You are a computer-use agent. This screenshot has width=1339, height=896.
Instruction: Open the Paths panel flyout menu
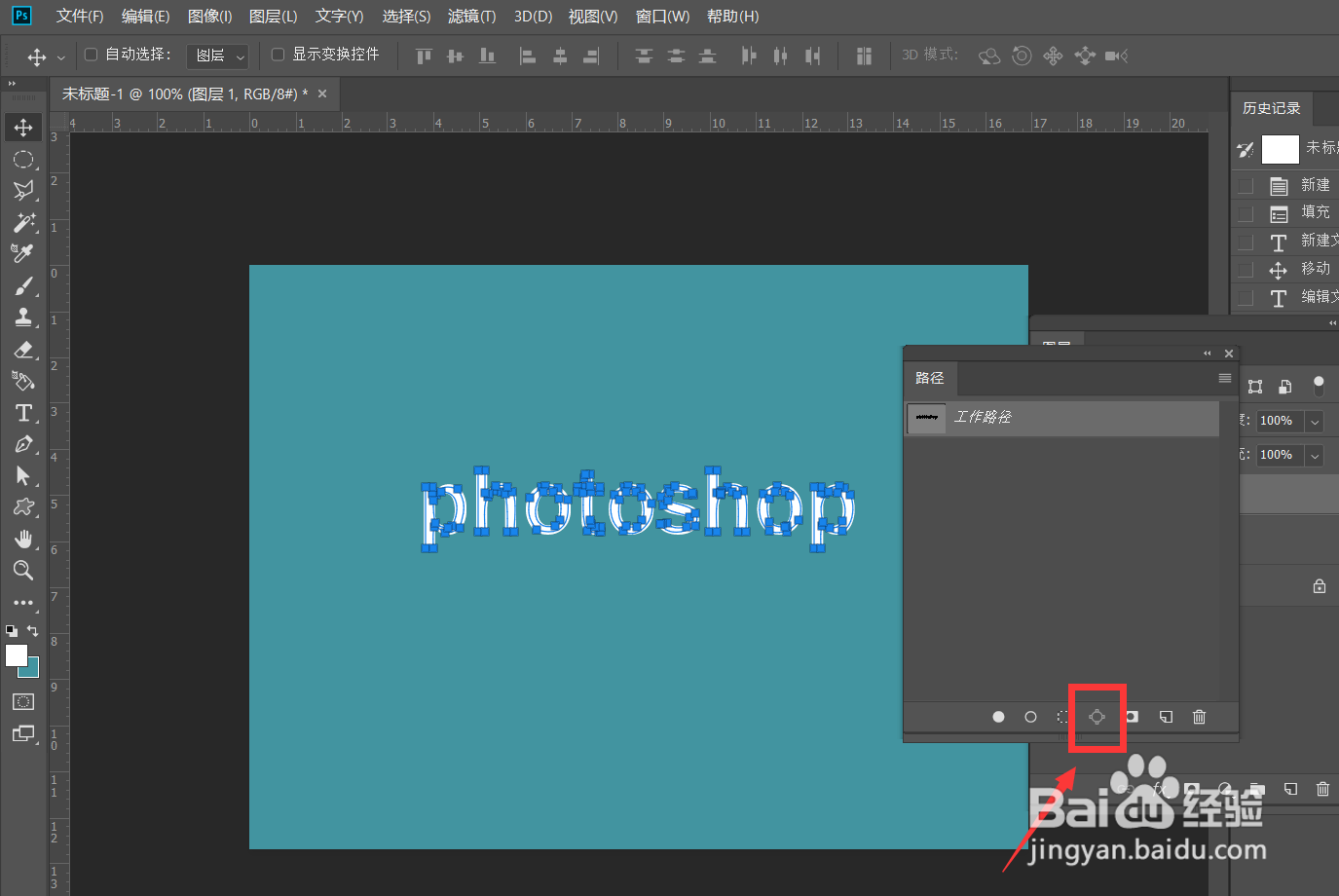coord(1225,378)
